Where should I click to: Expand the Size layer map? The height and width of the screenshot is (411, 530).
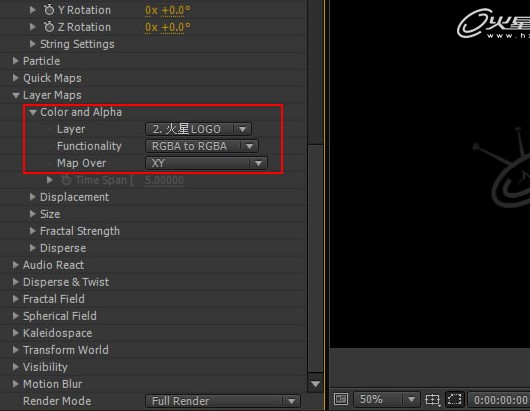point(33,214)
